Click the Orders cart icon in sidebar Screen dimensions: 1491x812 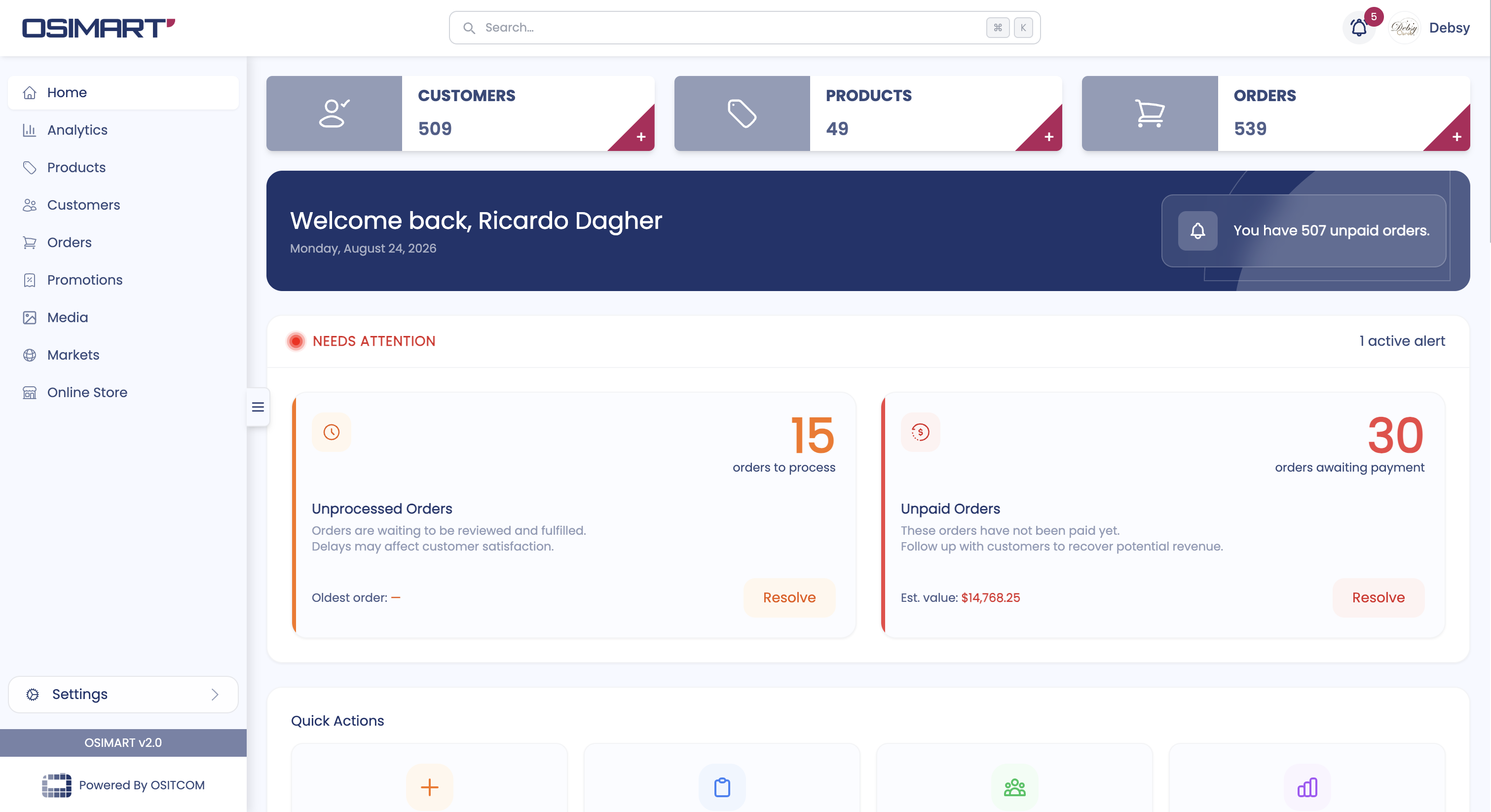pyautogui.click(x=30, y=243)
